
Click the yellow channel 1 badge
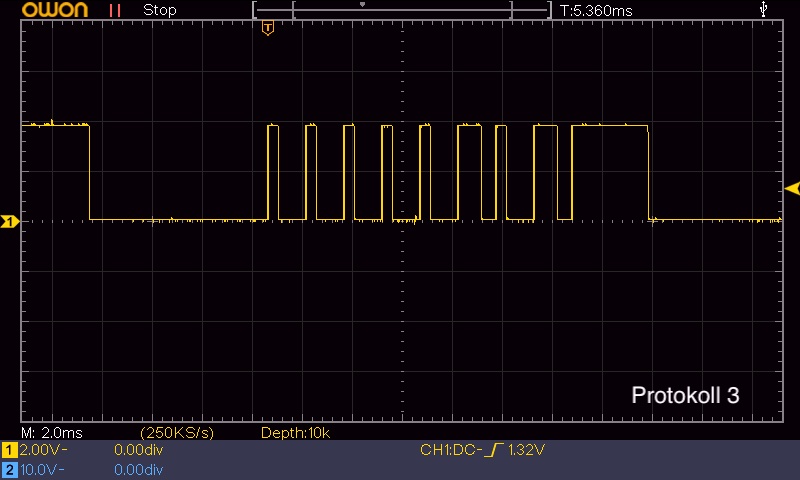point(9,450)
